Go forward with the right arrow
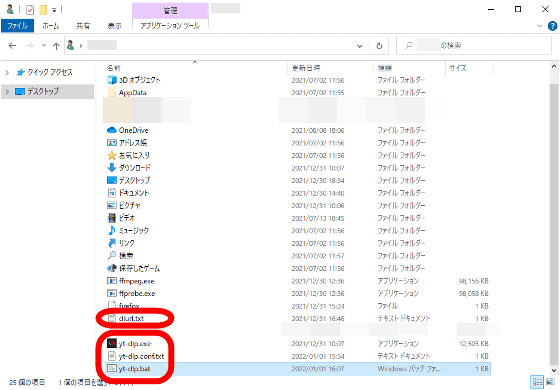 [x=30, y=45]
